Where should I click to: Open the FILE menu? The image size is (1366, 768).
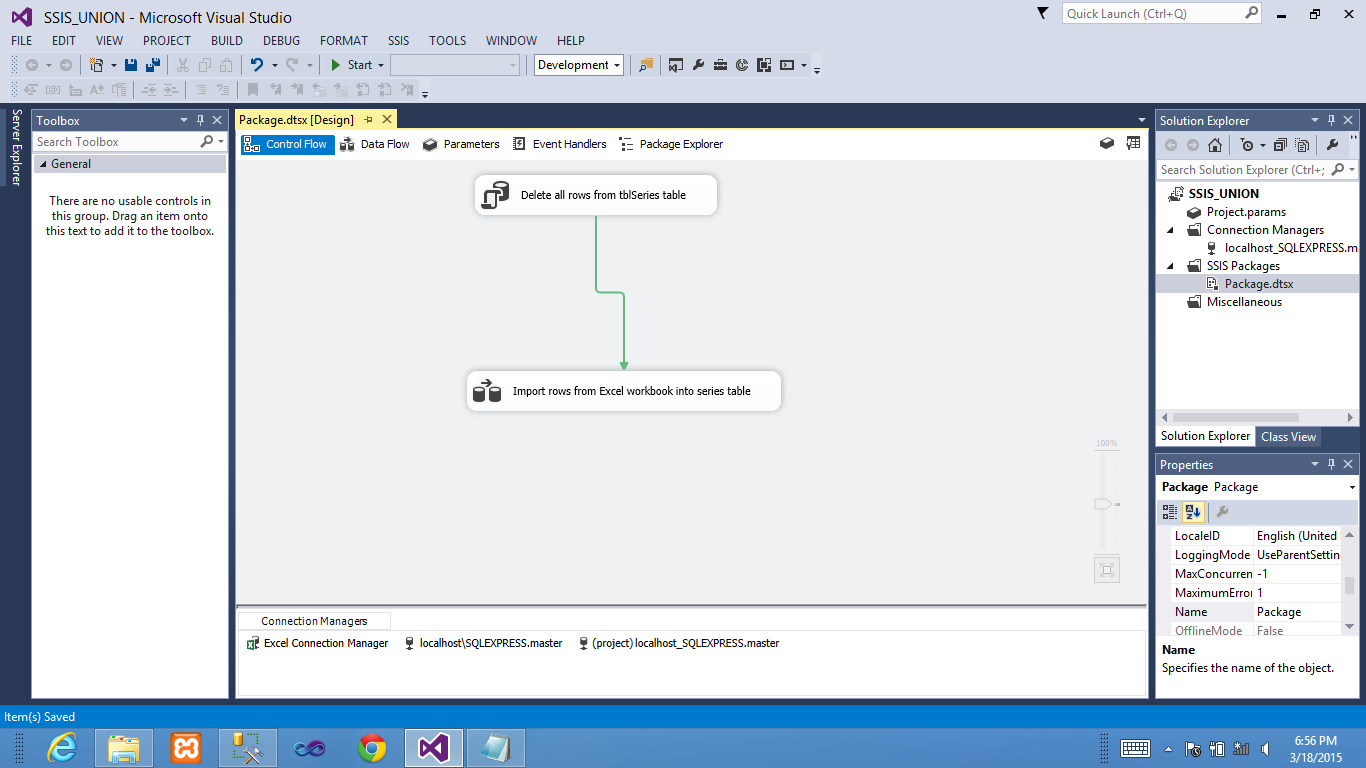(22, 41)
